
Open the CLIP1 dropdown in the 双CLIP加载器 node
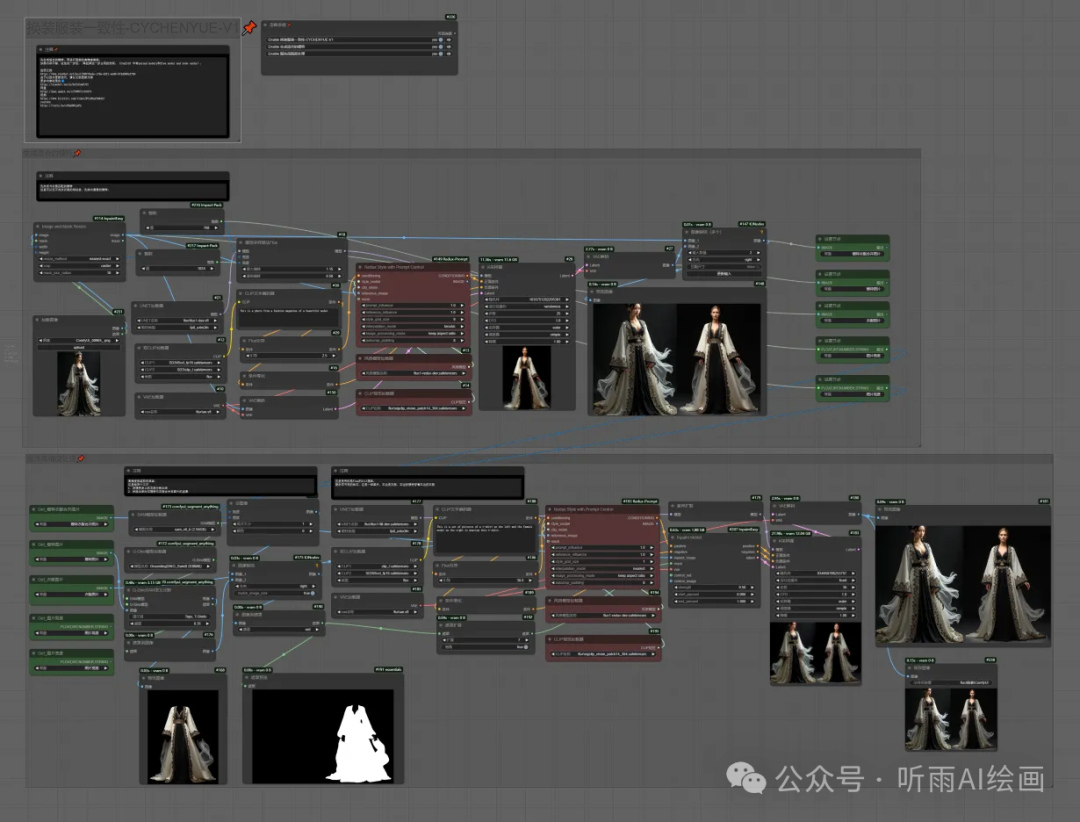(180, 362)
